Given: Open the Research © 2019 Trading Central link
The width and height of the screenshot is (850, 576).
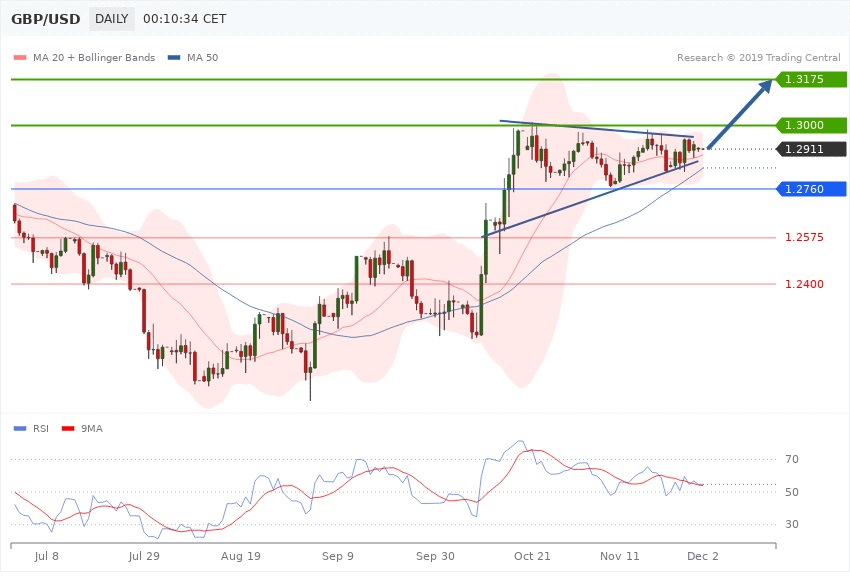Looking at the screenshot, I should 758,57.
